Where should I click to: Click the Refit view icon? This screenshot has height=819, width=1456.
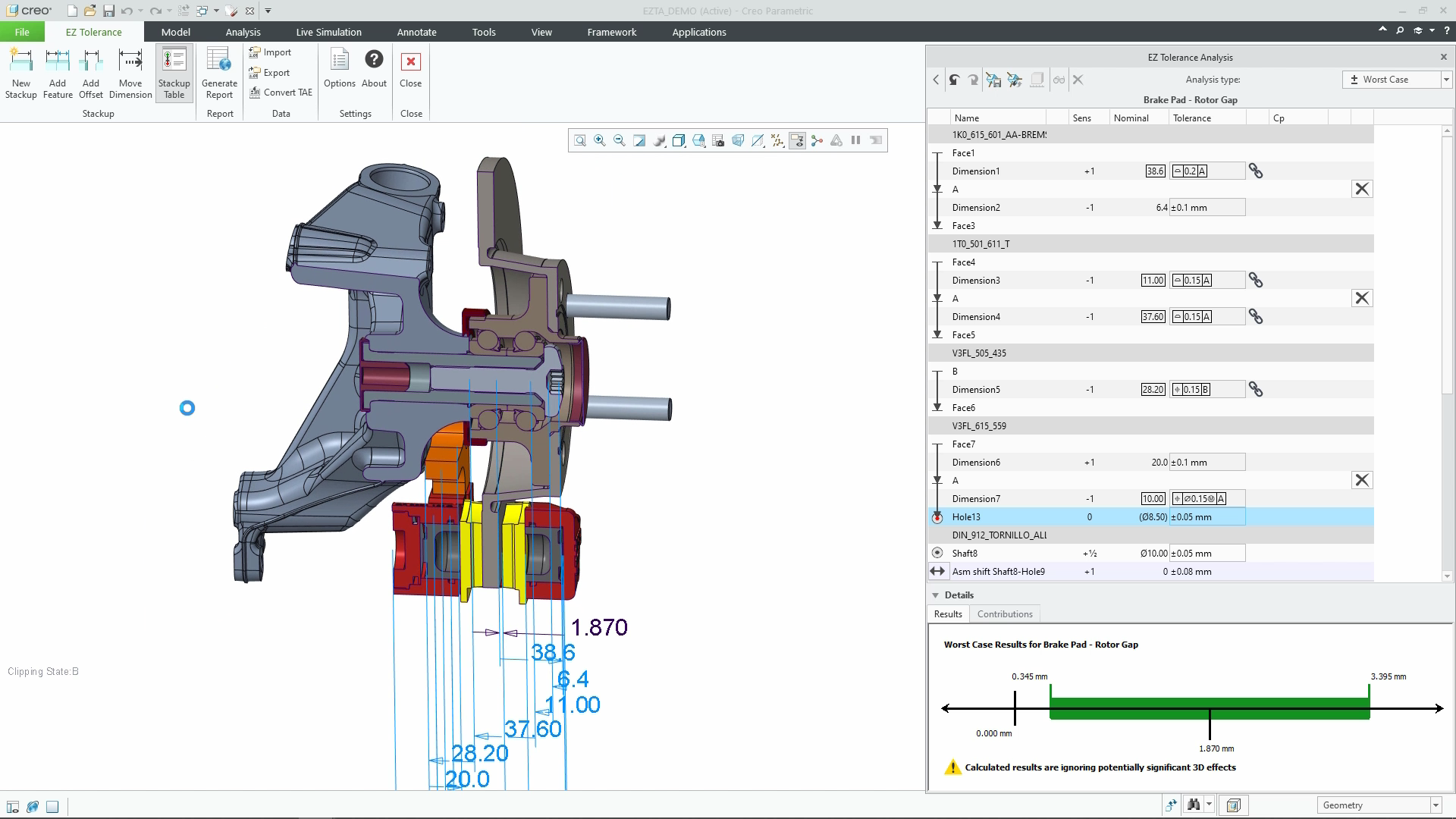tap(580, 140)
